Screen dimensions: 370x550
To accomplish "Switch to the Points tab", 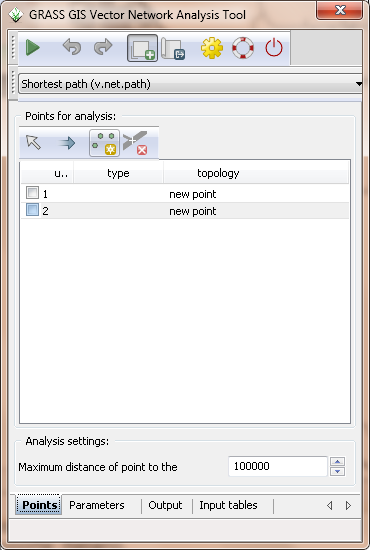I will tap(39, 505).
